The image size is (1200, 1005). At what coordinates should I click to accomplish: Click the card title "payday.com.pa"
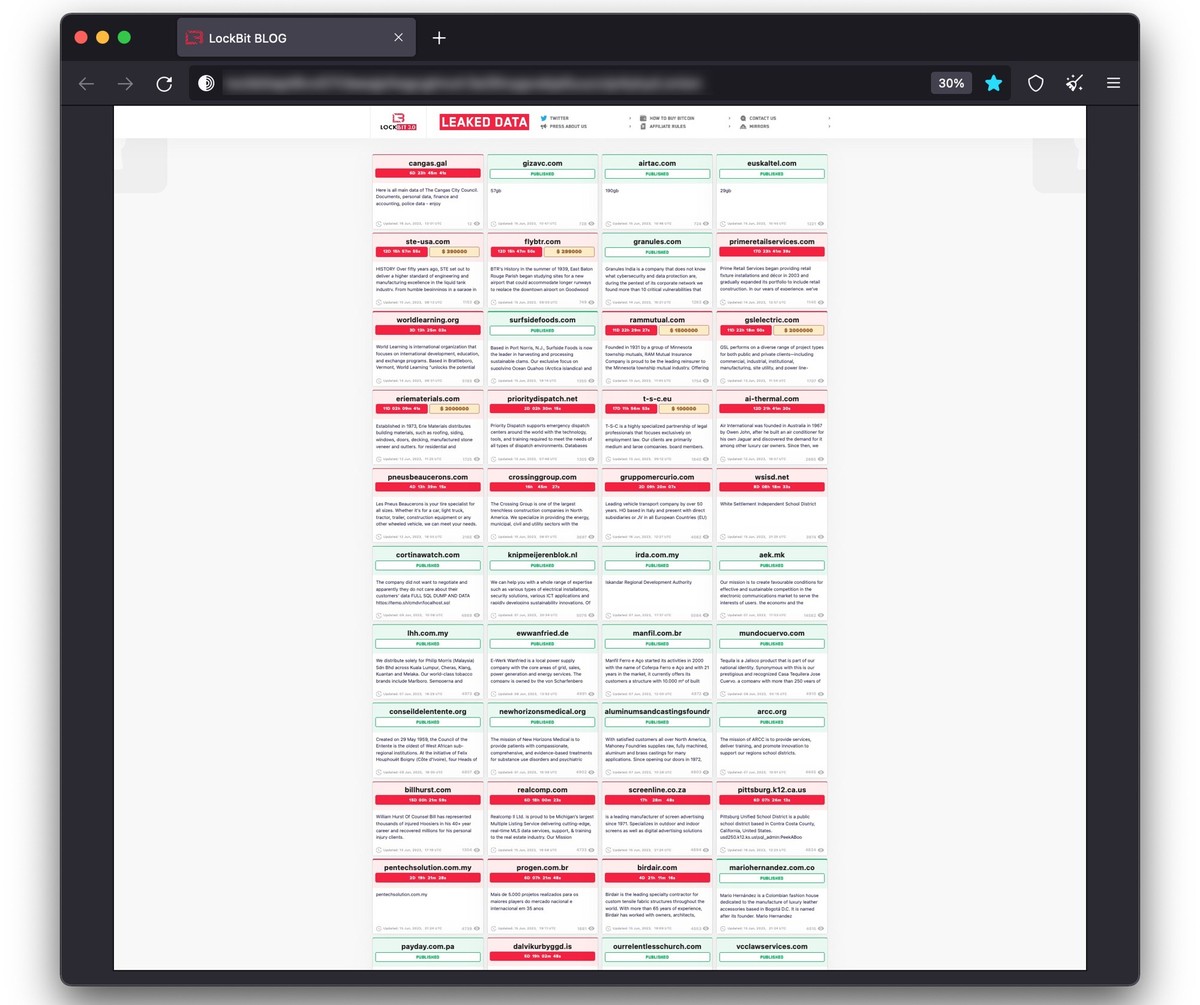pyautogui.click(x=427, y=946)
